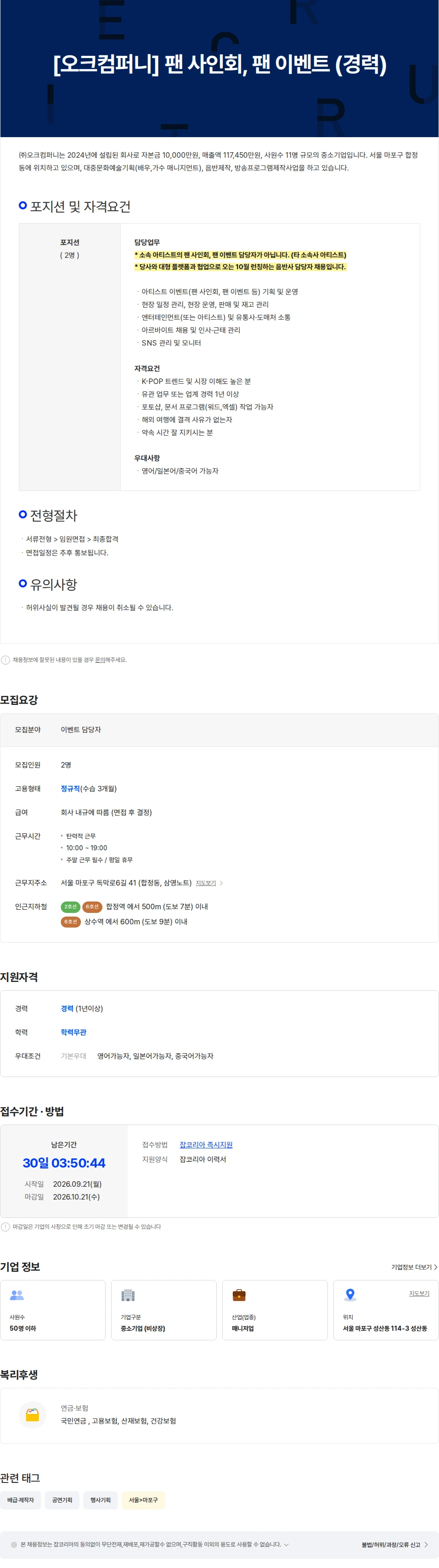This screenshot has height=1568, width=439.
Task: Click the 사원수 people icon
Action: point(17,1295)
